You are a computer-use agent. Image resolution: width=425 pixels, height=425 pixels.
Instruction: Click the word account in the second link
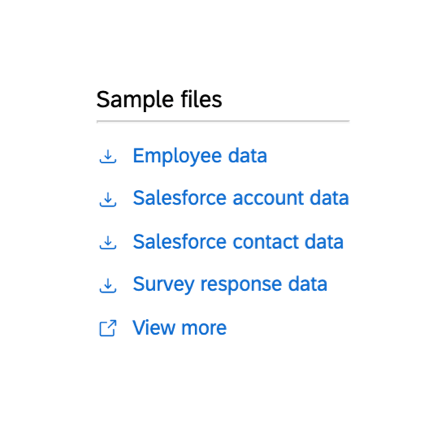pyautogui.click(x=269, y=199)
